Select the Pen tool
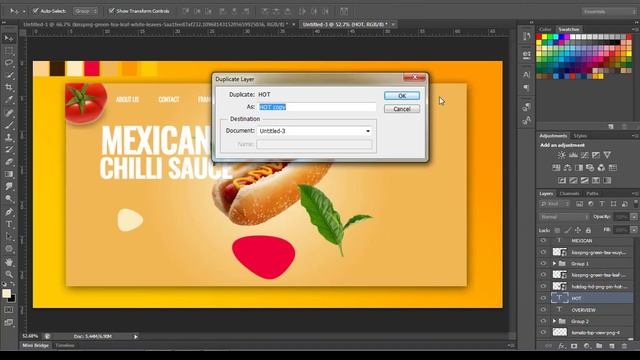The height and width of the screenshot is (360, 640). [x=9, y=212]
